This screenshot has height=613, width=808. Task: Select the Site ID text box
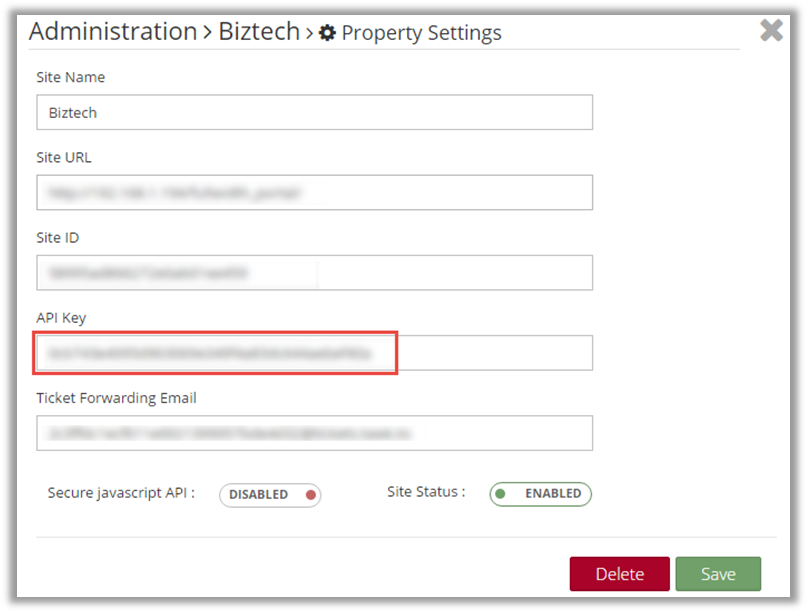pos(314,272)
